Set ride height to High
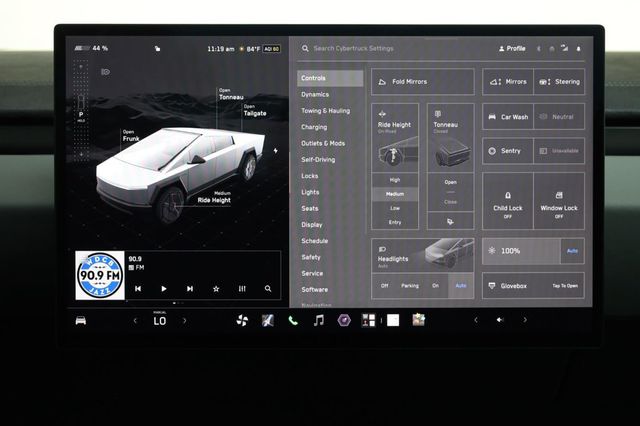The height and width of the screenshot is (426, 640). [395, 180]
